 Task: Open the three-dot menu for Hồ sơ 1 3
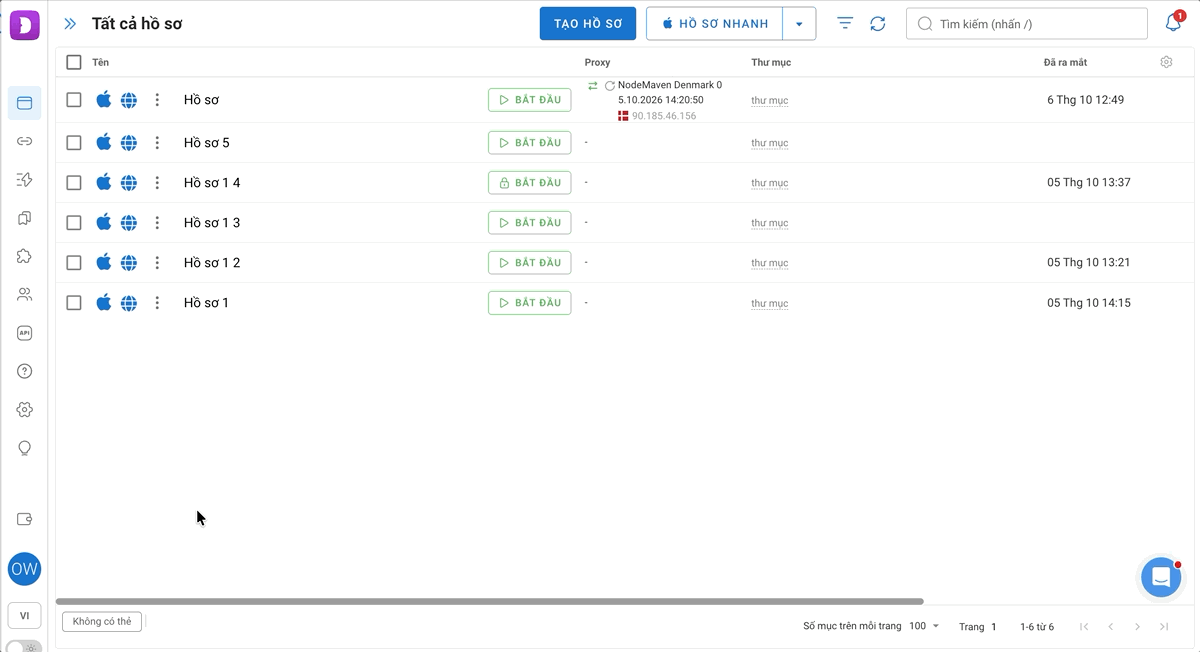[x=157, y=223]
